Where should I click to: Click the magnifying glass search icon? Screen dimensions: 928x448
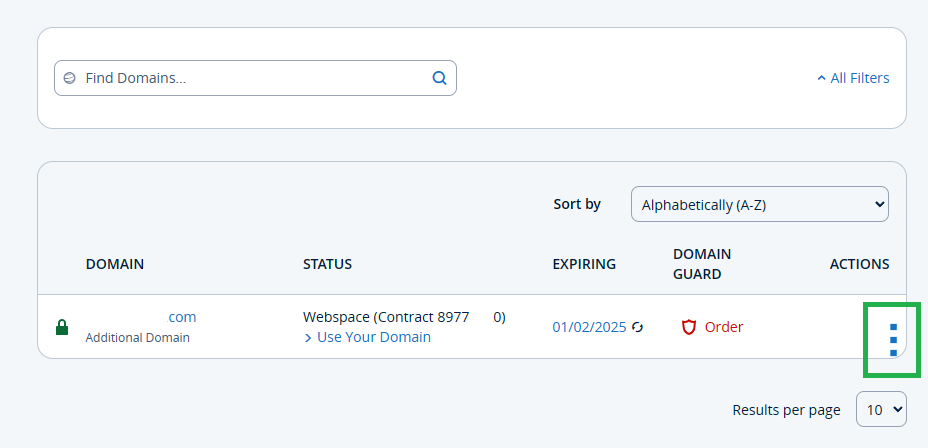point(439,78)
